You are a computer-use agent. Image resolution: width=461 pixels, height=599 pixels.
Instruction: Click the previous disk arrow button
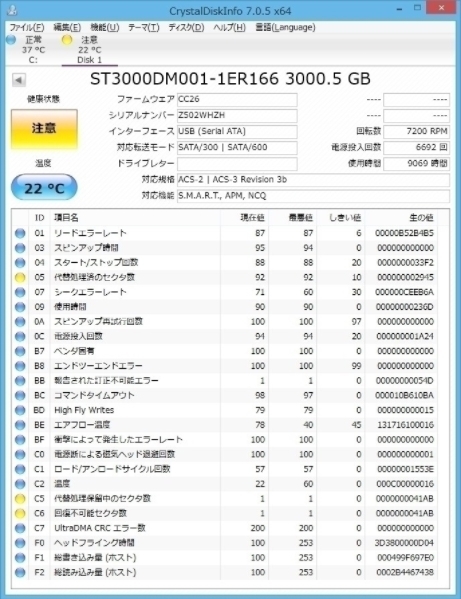tap(19, 80)
